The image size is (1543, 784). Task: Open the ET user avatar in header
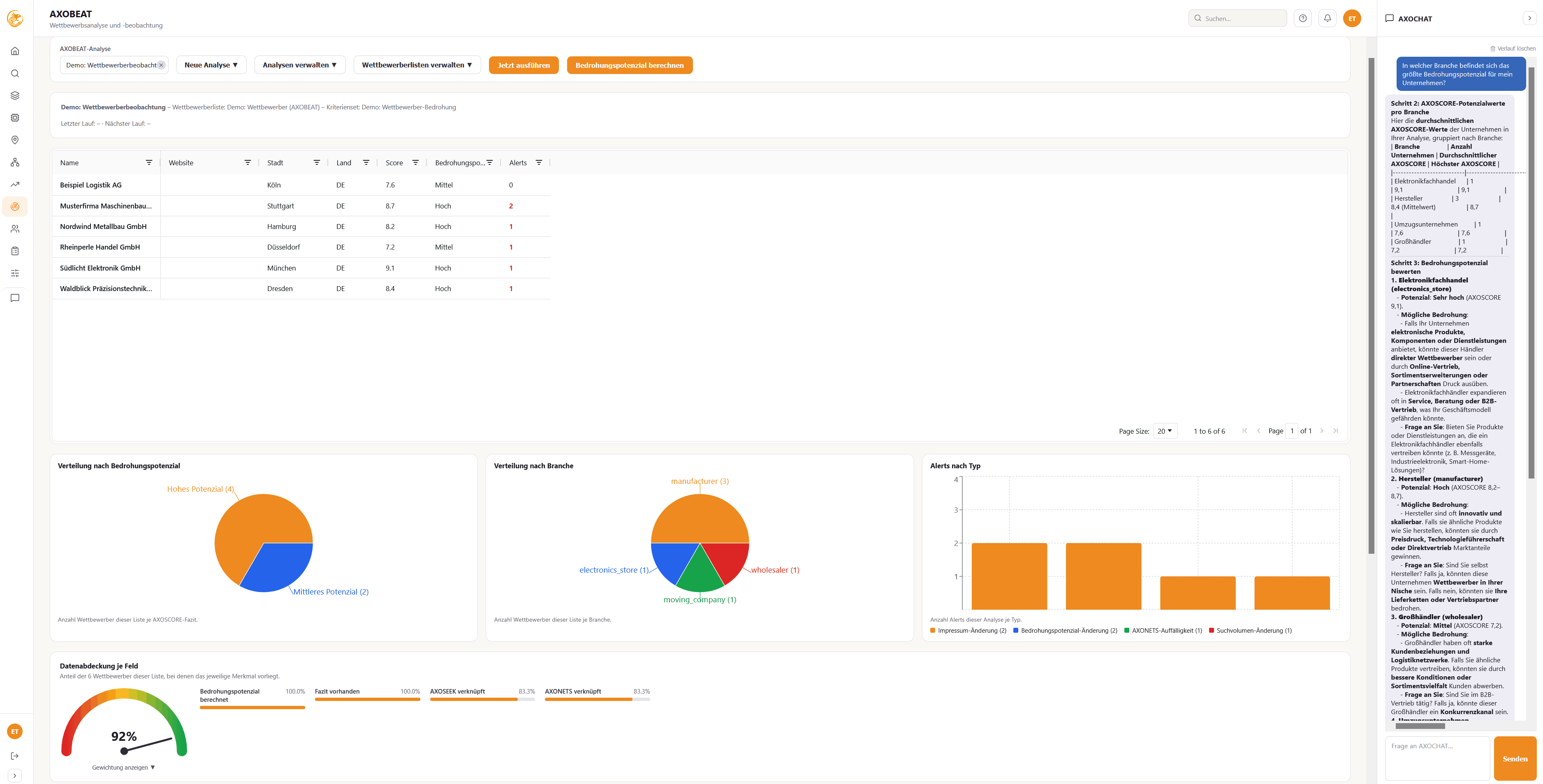click(x=1352, y=19)
